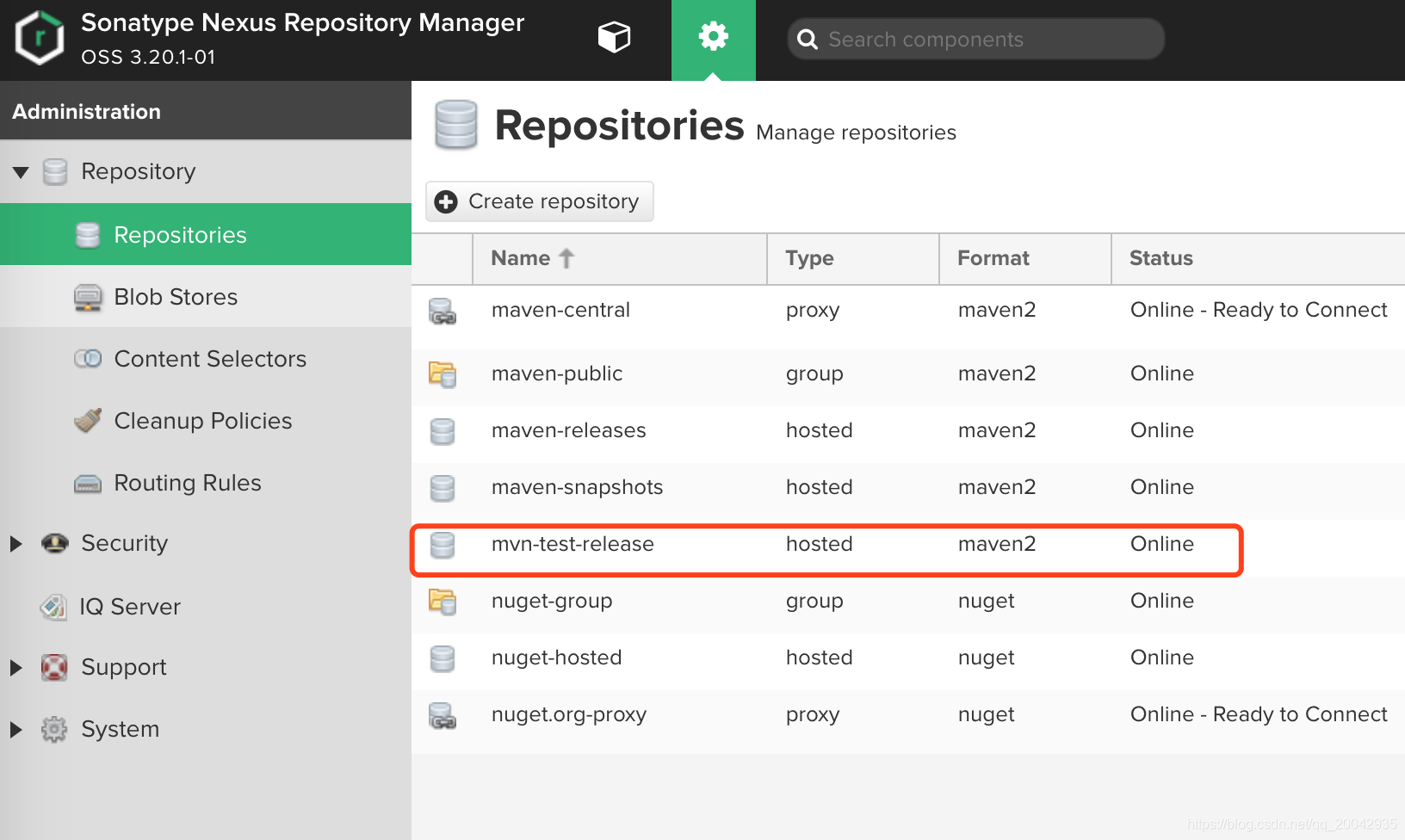
Task: Click the Administration gear icon
Action: [713, 37]
